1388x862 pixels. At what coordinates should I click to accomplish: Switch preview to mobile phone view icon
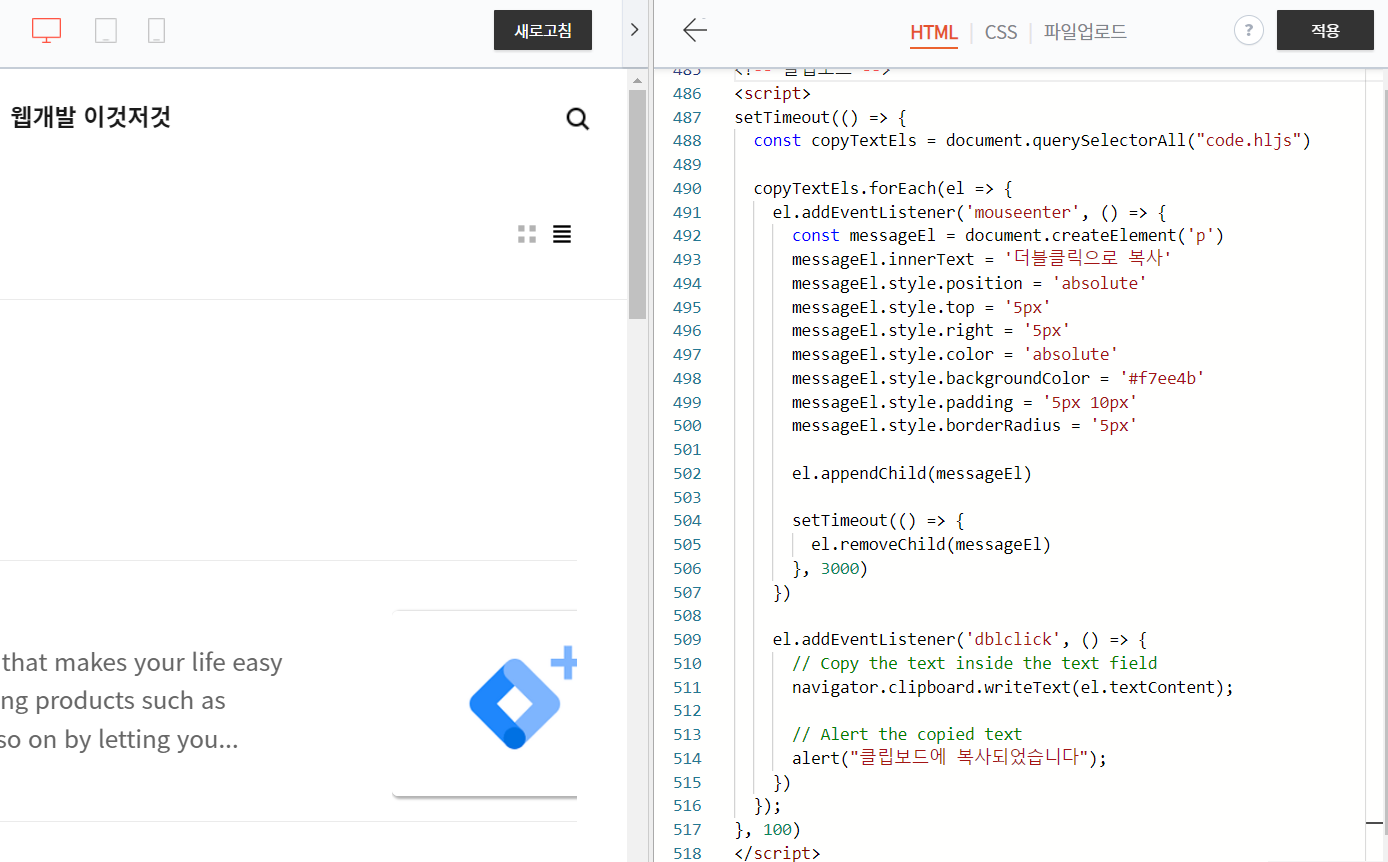click(156, 30)
